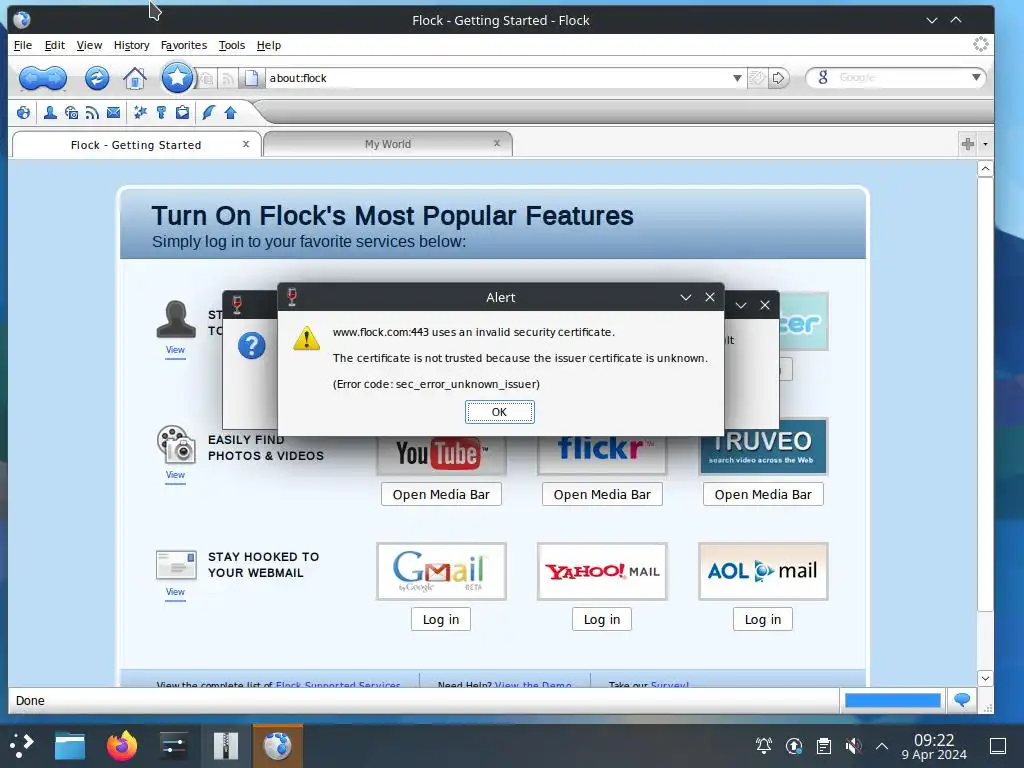Click View link under photos and videos icon
Image resolution: width=1024 pixels, height=768 pixels.
coord(175,475)
